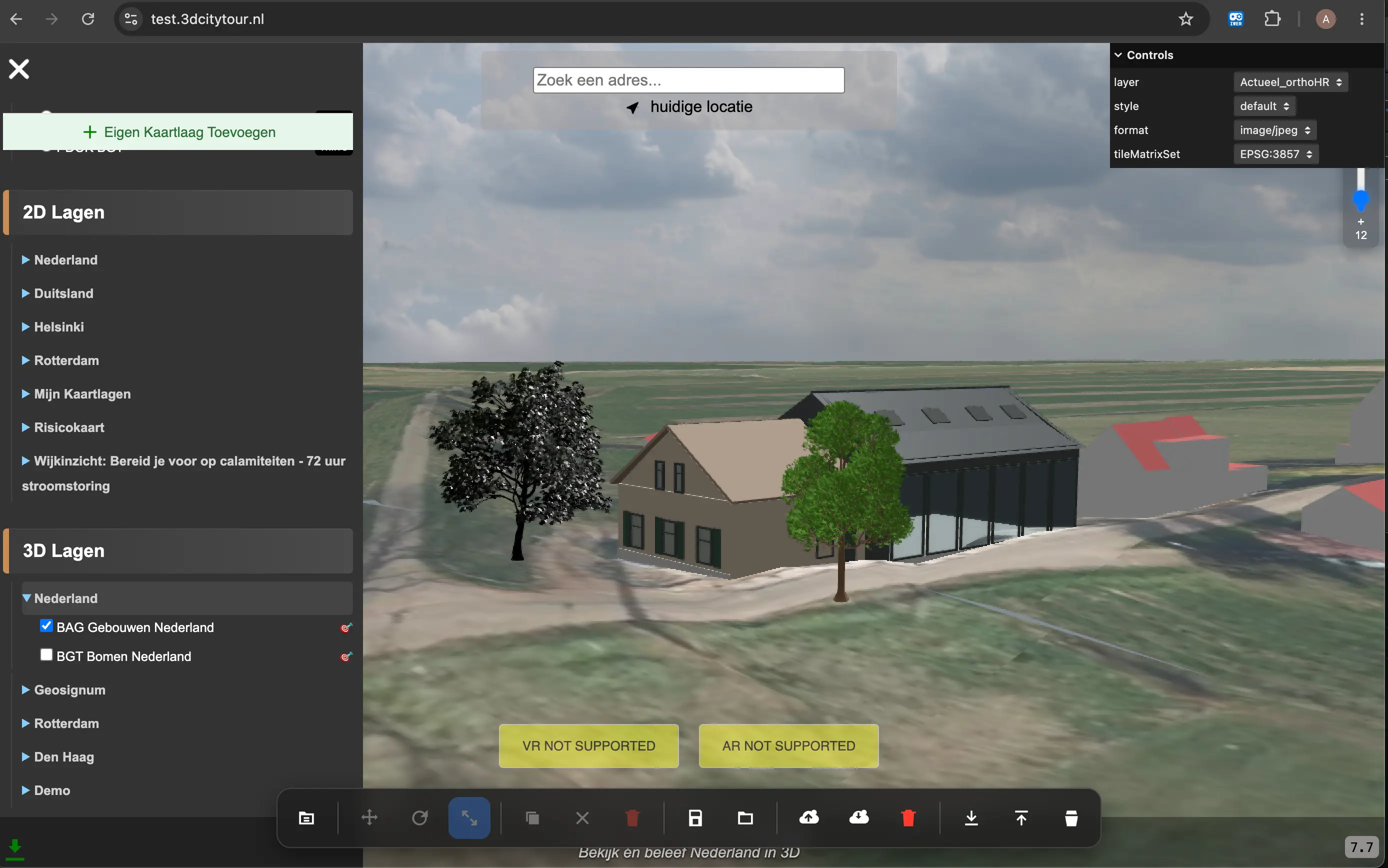This screenshot has height=868, width=1388.
Task: Select the move/translate tool
Action: point(369,817)
